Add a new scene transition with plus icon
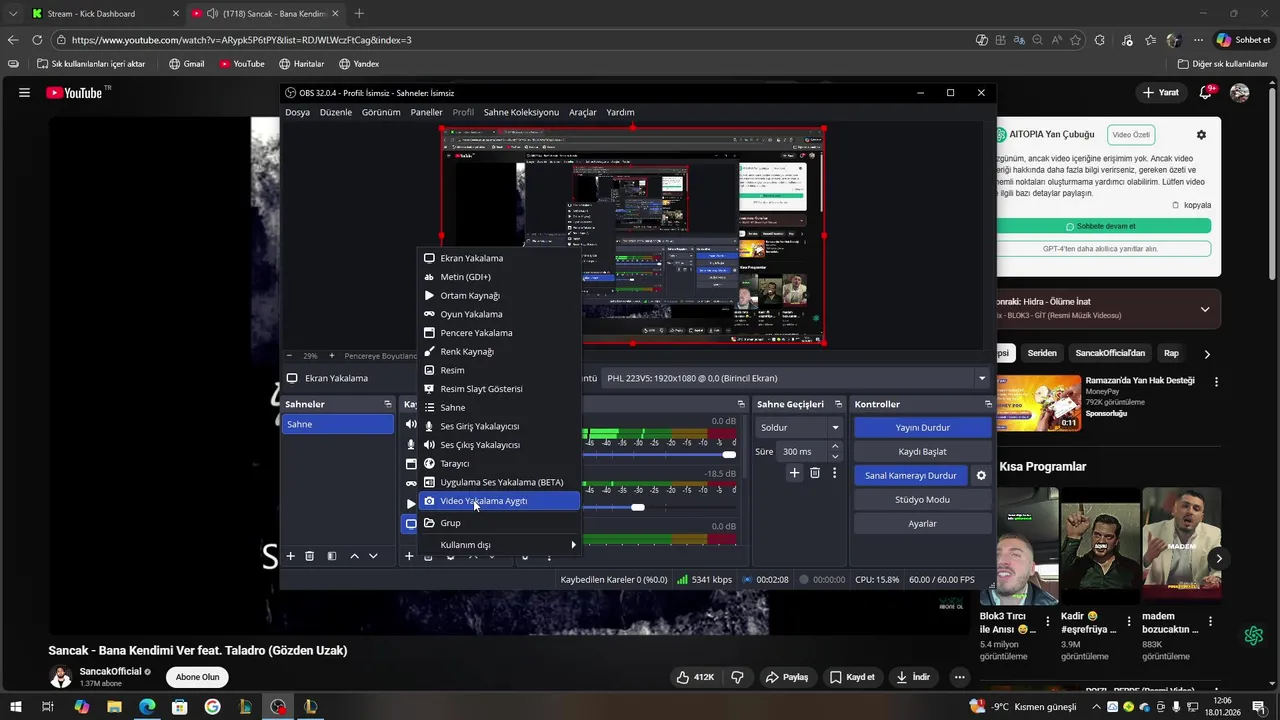This screenshot has width=1280, height=720. click(794, 473)
